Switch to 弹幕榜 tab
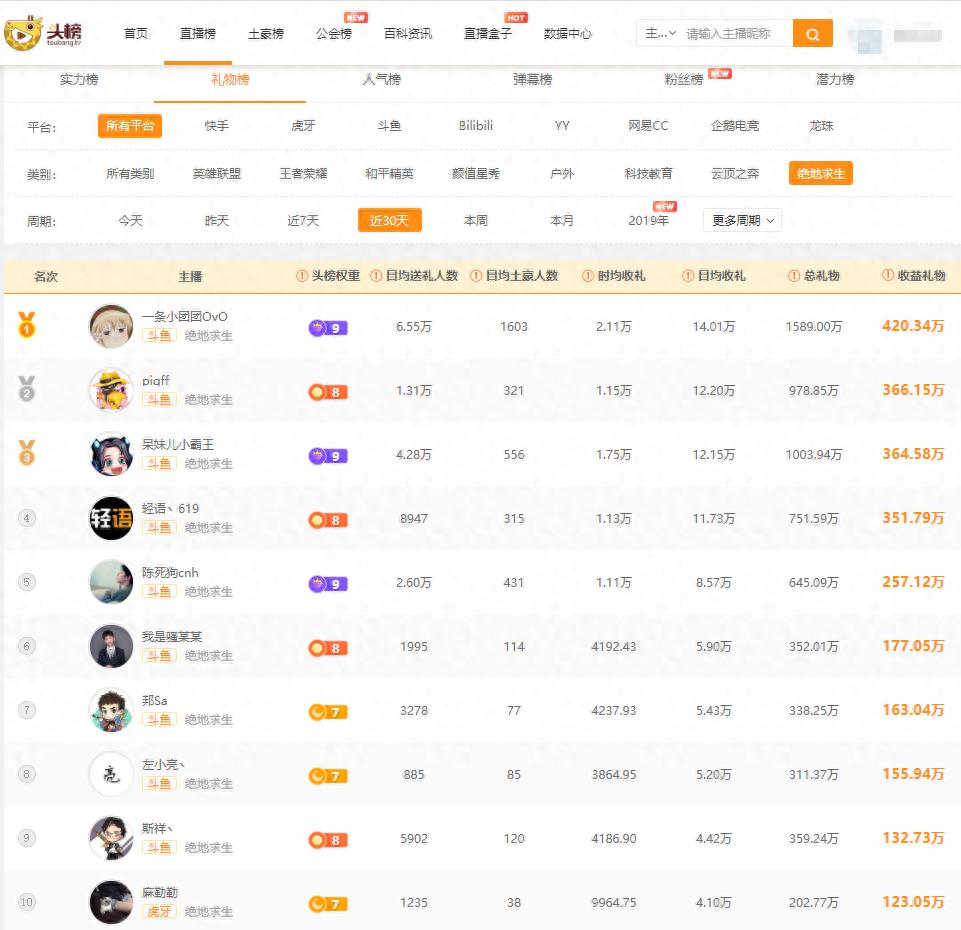The image size is (961, 930). tap(533, 79)
